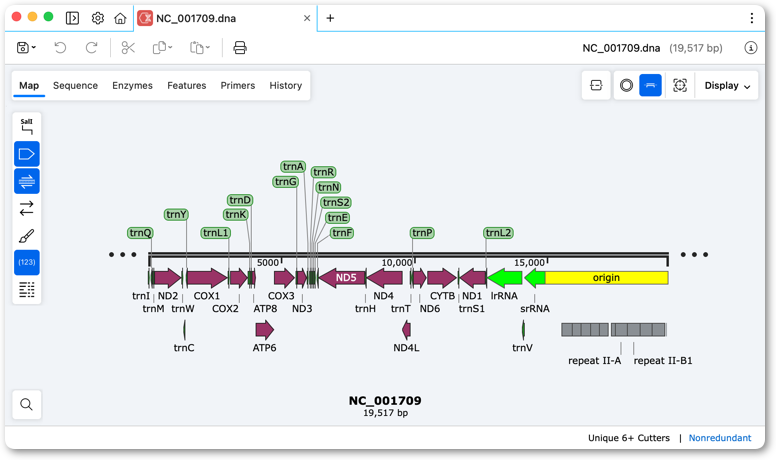Click the description panel lines icon
Screen dimensions: 776x460
pos(27,290)
